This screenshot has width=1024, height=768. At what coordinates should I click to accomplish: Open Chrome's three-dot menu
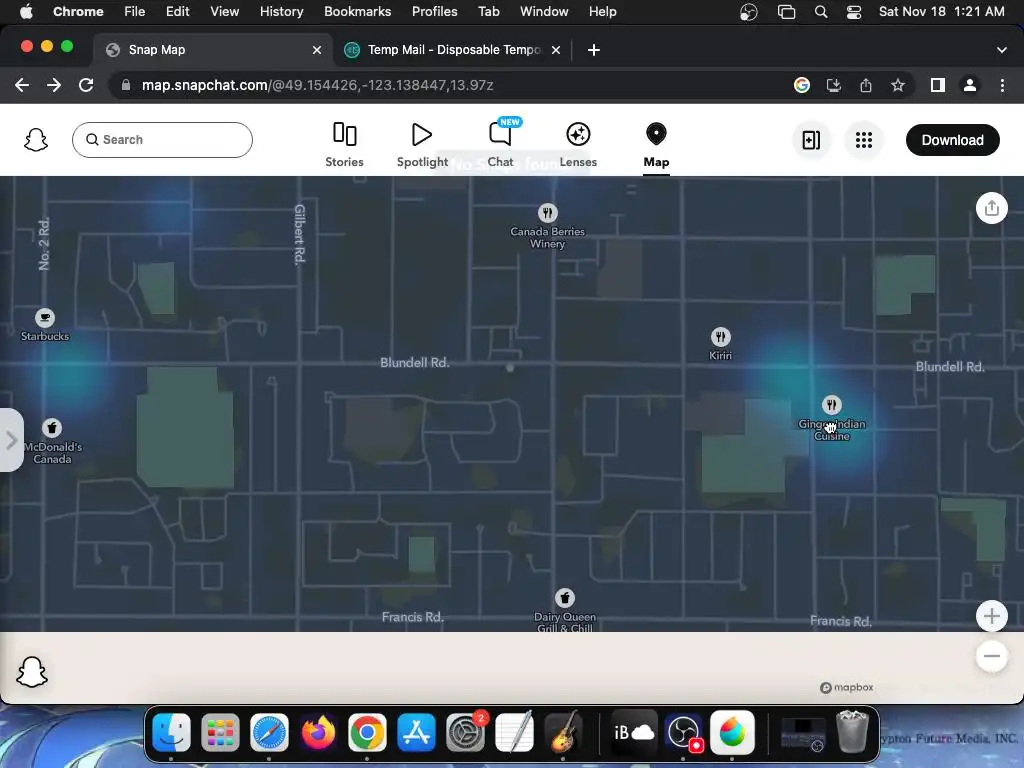pyautogui.click(x=1002, y=85)
